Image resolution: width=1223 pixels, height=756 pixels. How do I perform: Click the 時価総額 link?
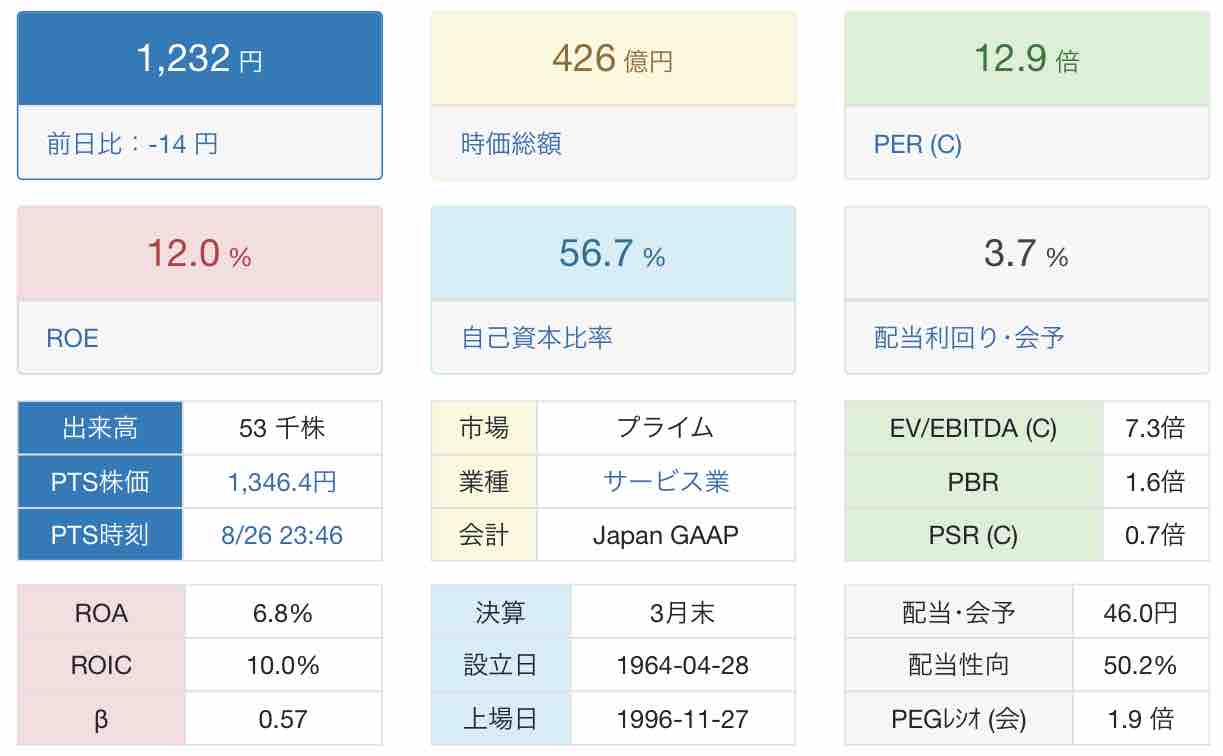point(511,144)
